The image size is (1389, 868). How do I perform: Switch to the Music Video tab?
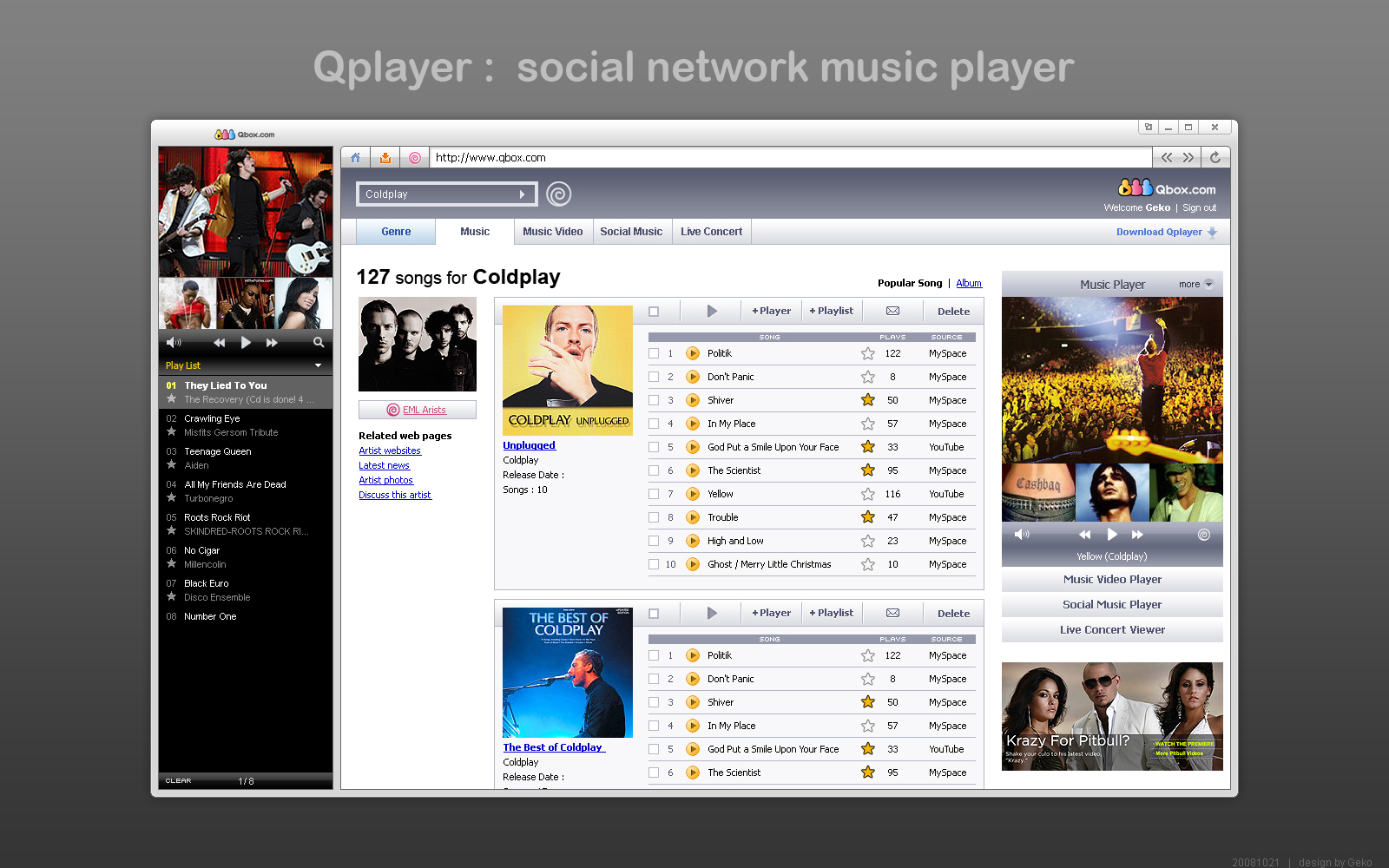pos(553,232)
